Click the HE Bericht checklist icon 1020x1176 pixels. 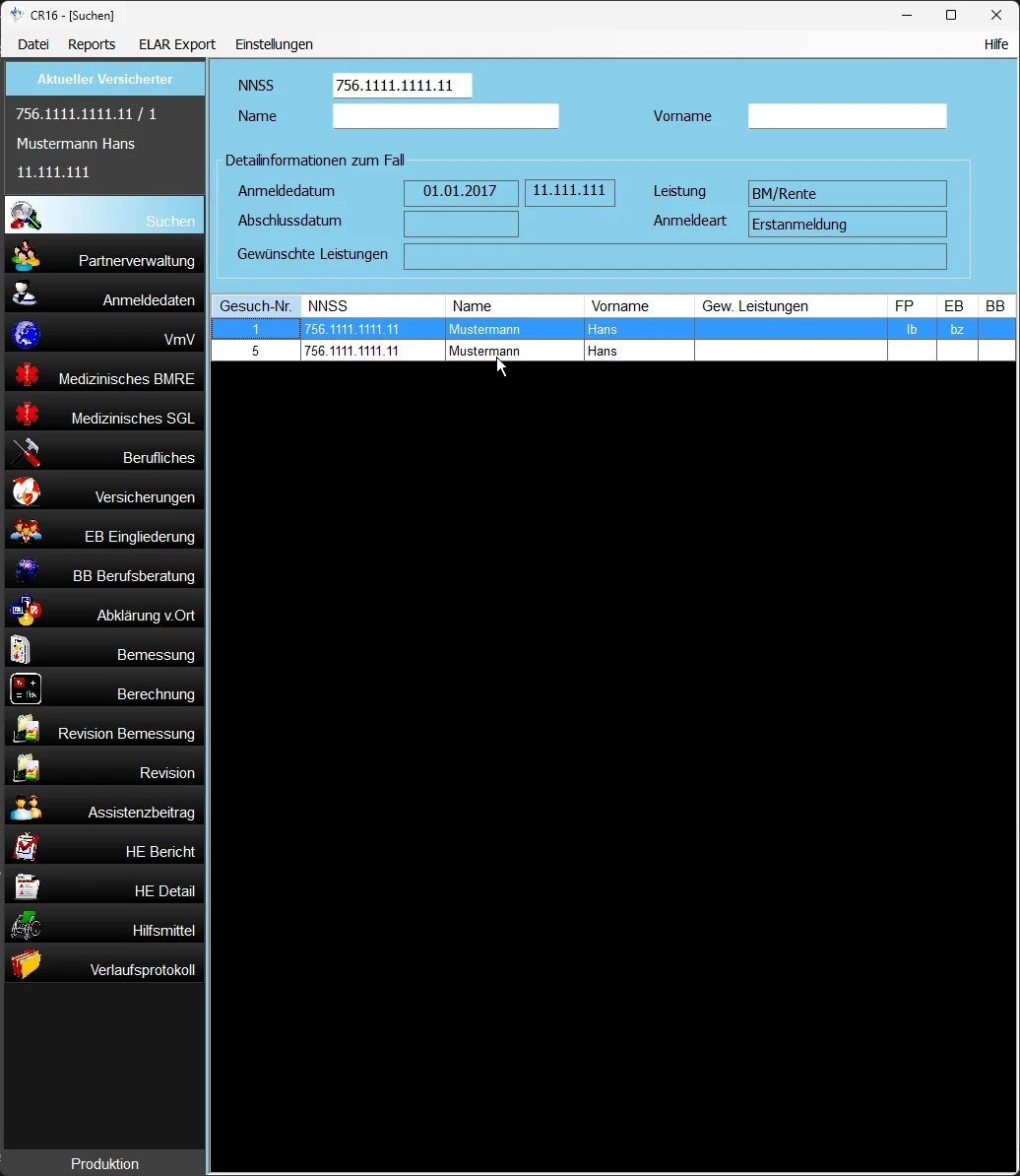click(x=26, y=846)
